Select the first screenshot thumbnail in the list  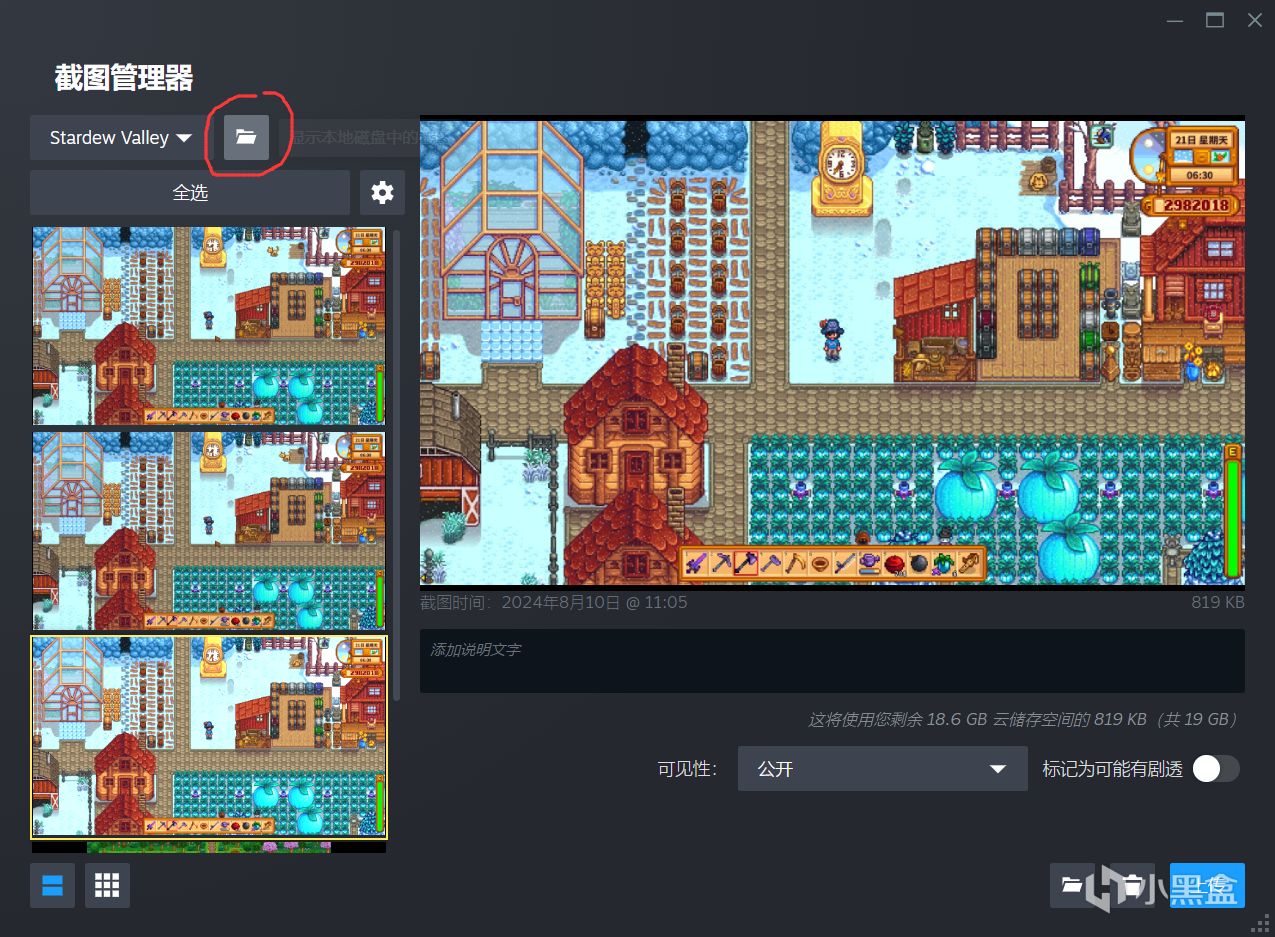point(209,325)
